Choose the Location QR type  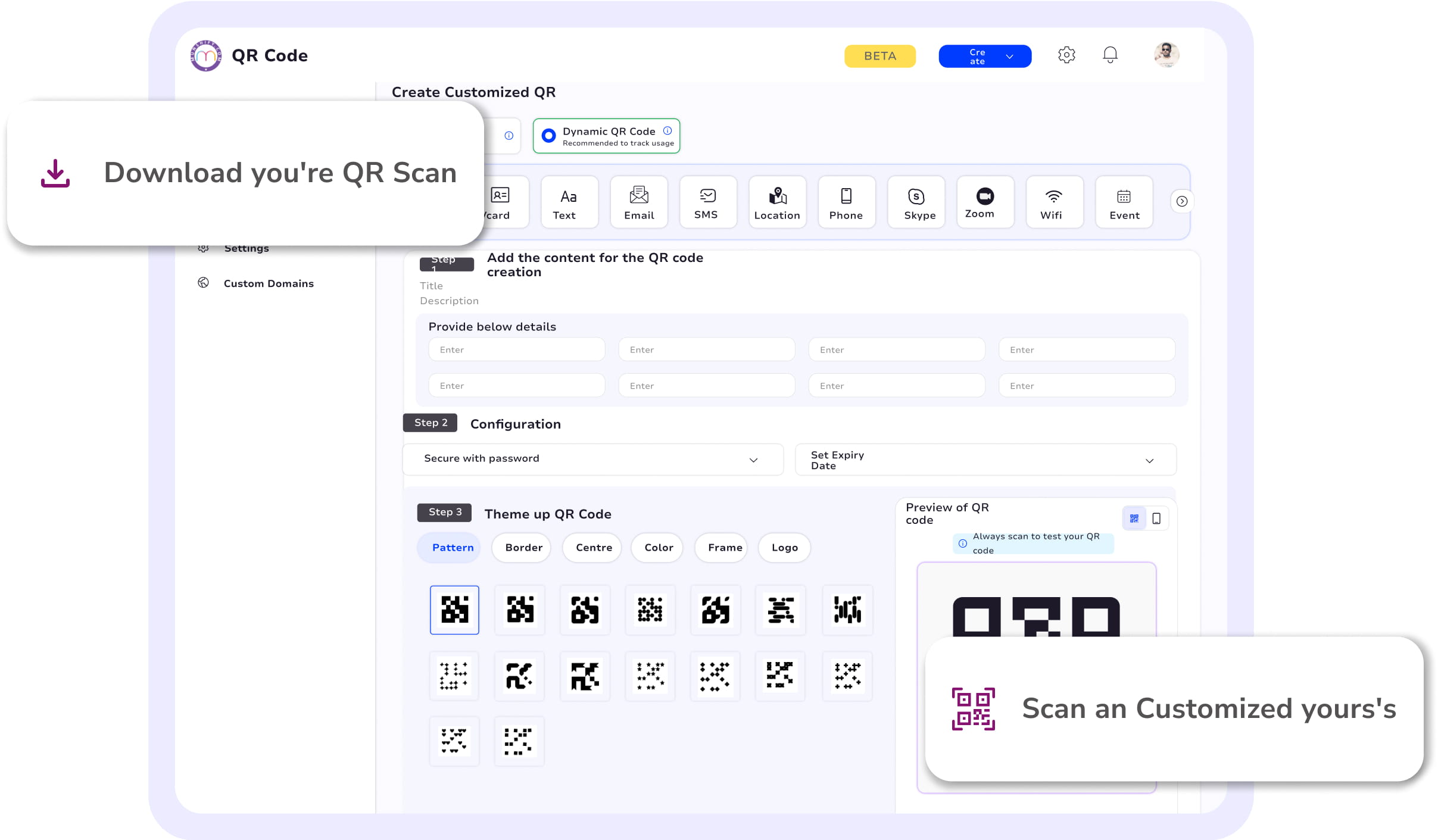point(777,202)
